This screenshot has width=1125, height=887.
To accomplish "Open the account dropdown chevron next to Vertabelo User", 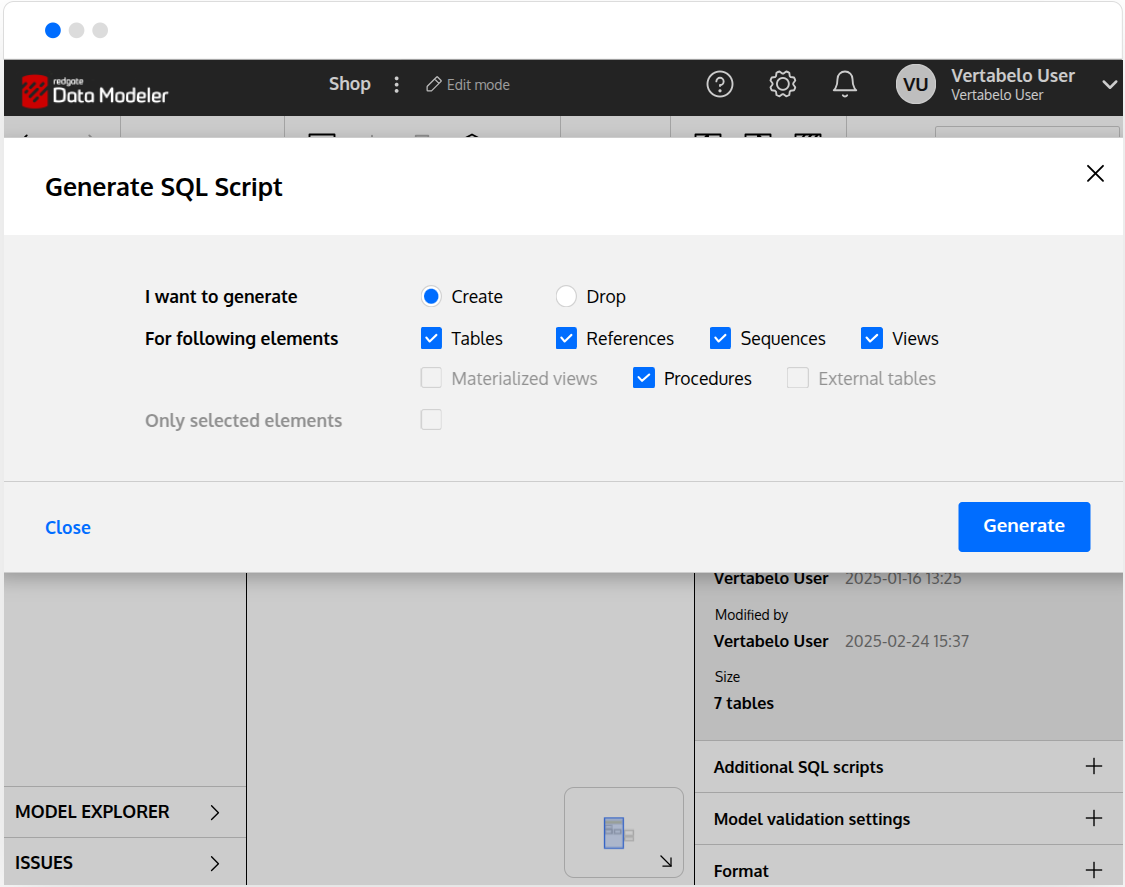I will pos(1108,85).
